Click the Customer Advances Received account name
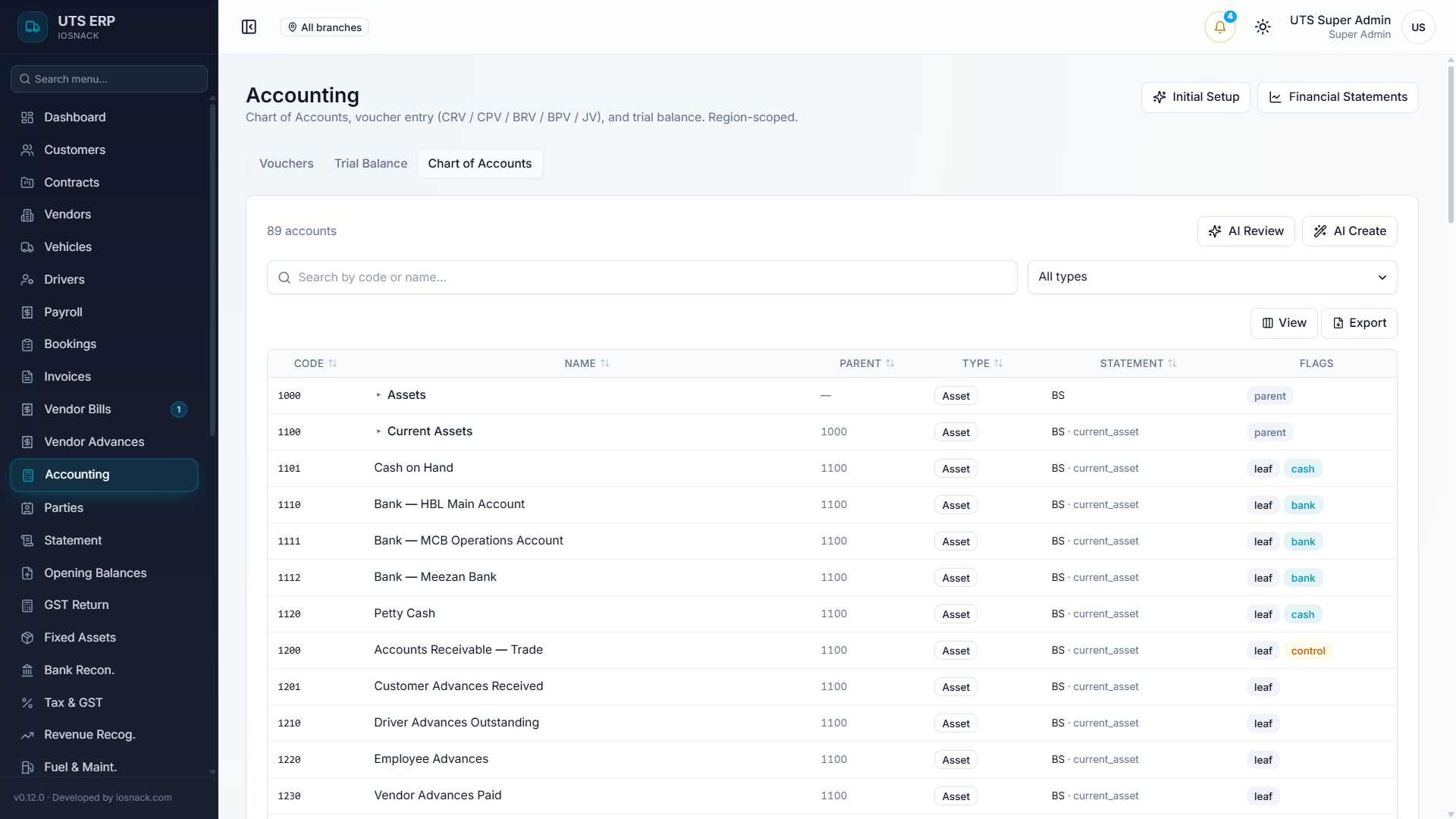 458,686
